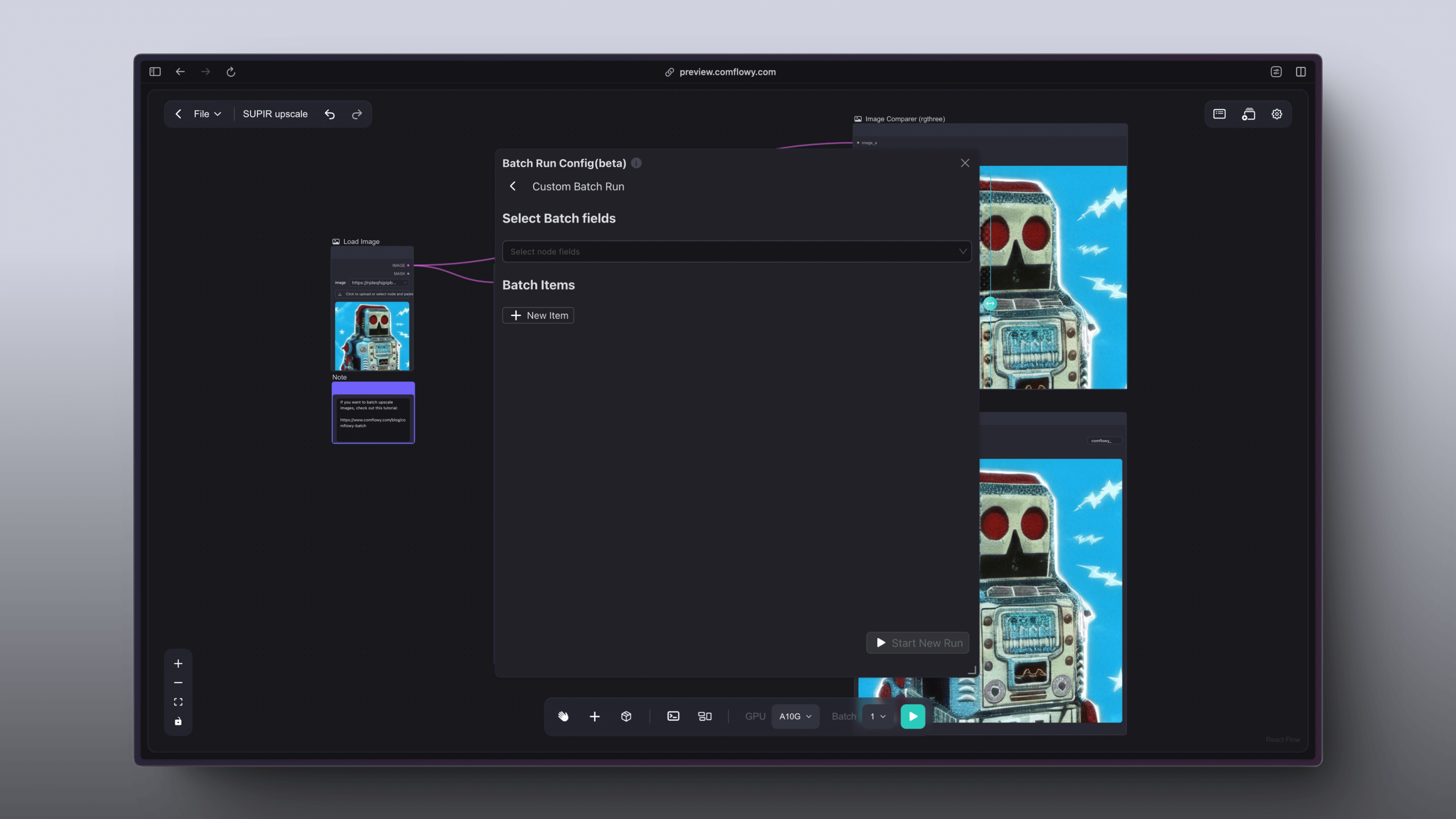
Task: Go back from Custom Batch Run
Action: 513,187
